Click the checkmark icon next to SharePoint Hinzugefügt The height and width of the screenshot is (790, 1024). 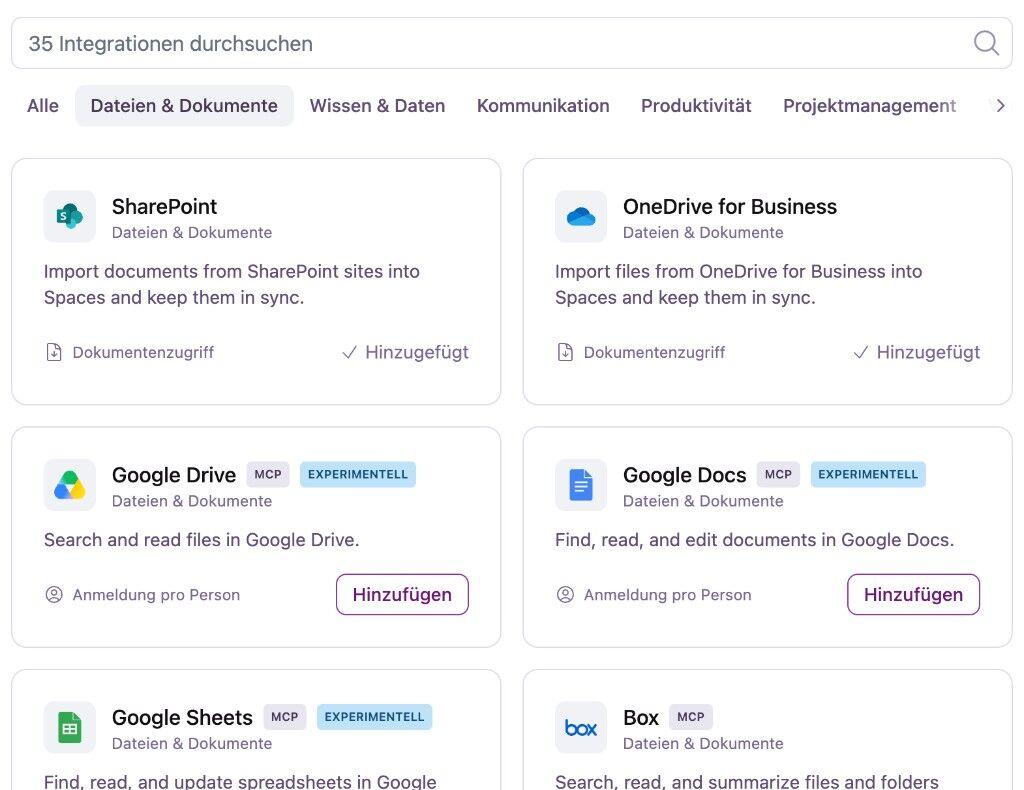(x=349, y=353)
